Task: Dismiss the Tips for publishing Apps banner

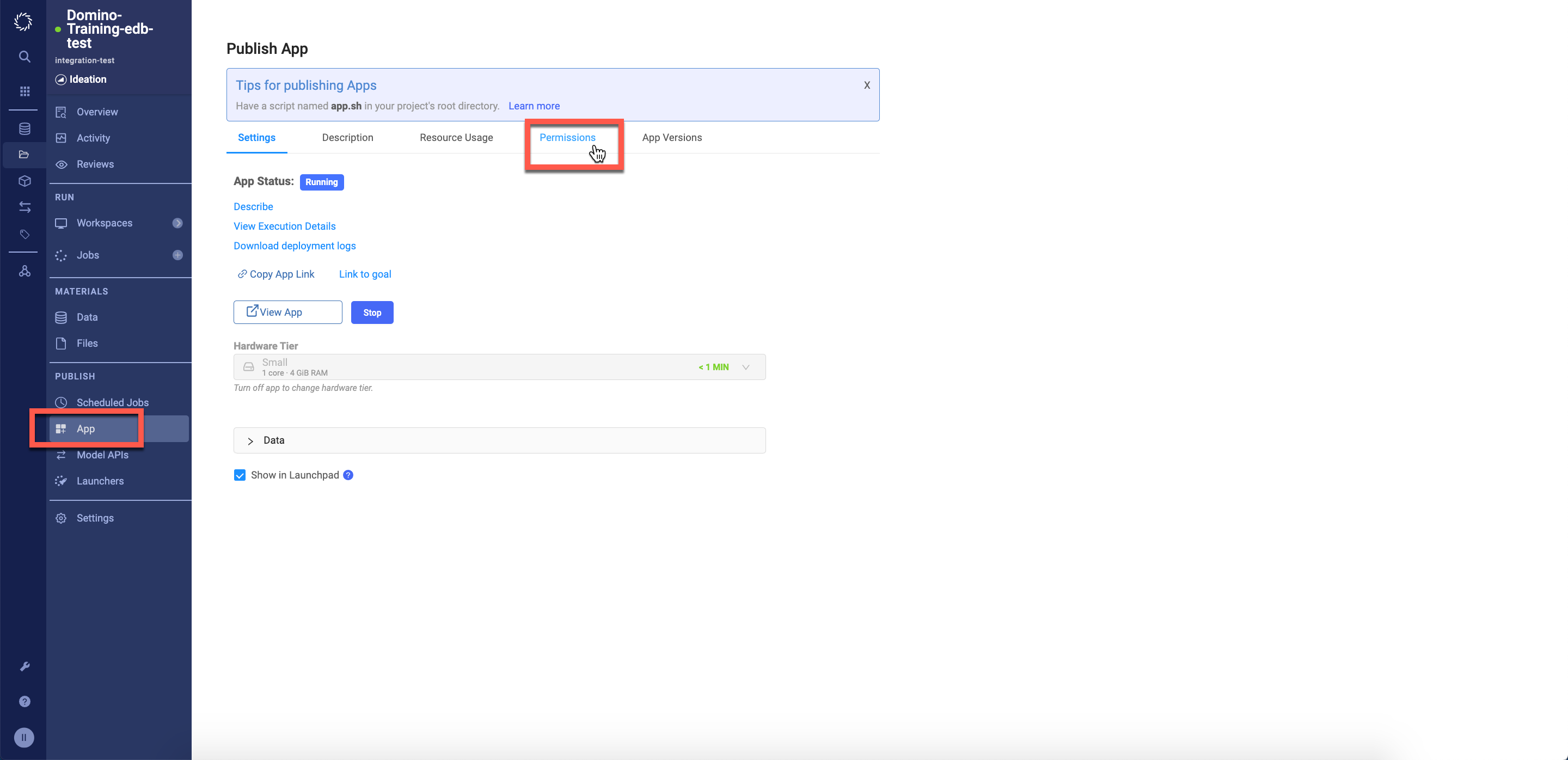Action: (x=867, y=85)
